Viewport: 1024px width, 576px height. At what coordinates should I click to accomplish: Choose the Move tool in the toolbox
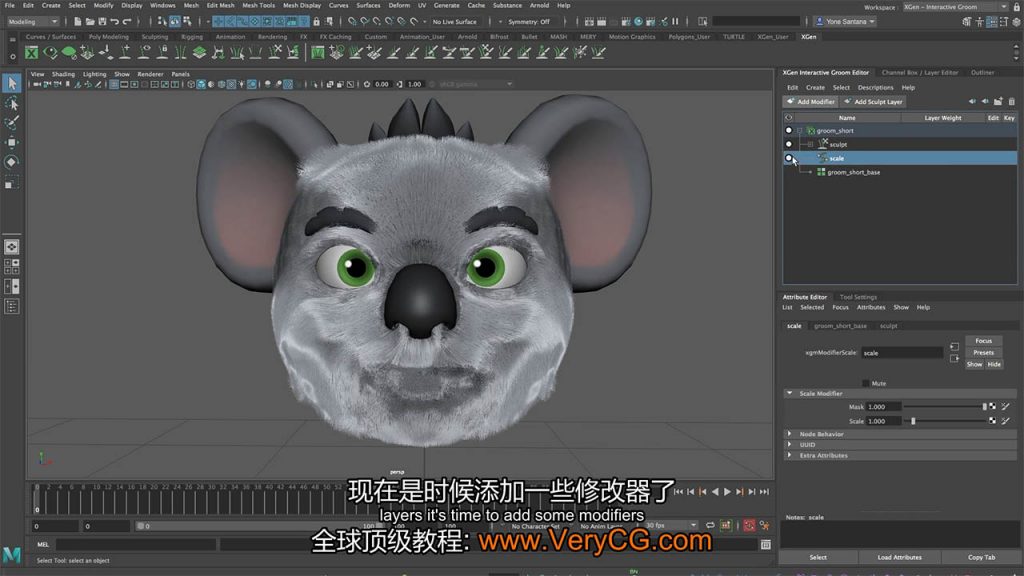[x=12, y=142]
